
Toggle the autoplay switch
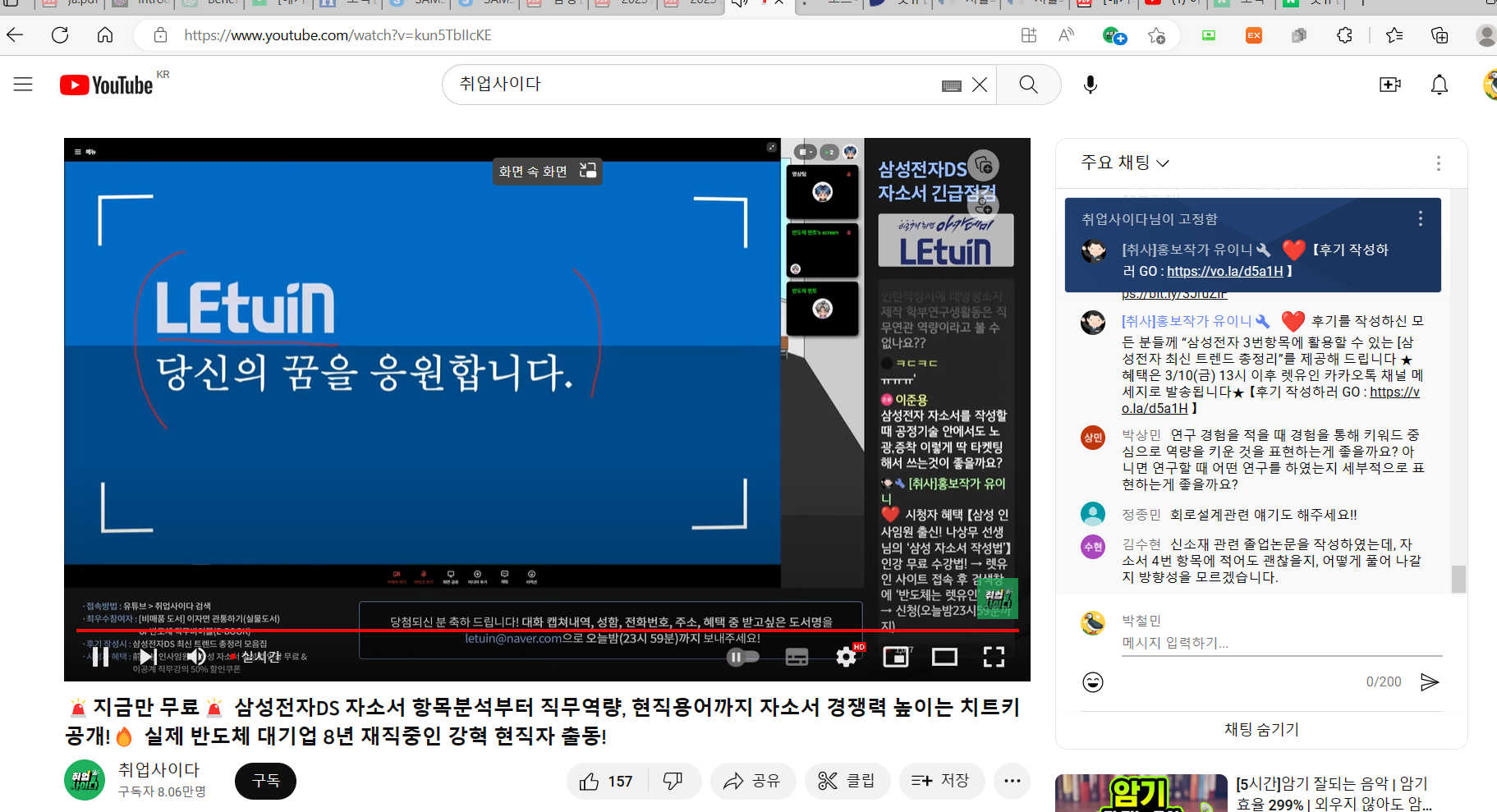[x=742, y=657]
